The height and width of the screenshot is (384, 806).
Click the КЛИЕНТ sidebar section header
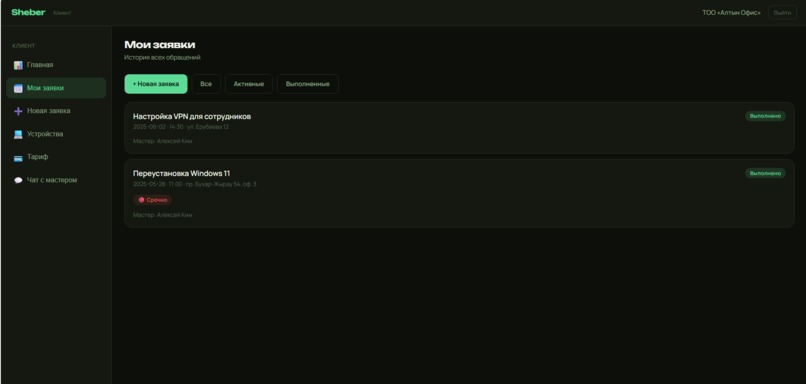coord(24,46)
